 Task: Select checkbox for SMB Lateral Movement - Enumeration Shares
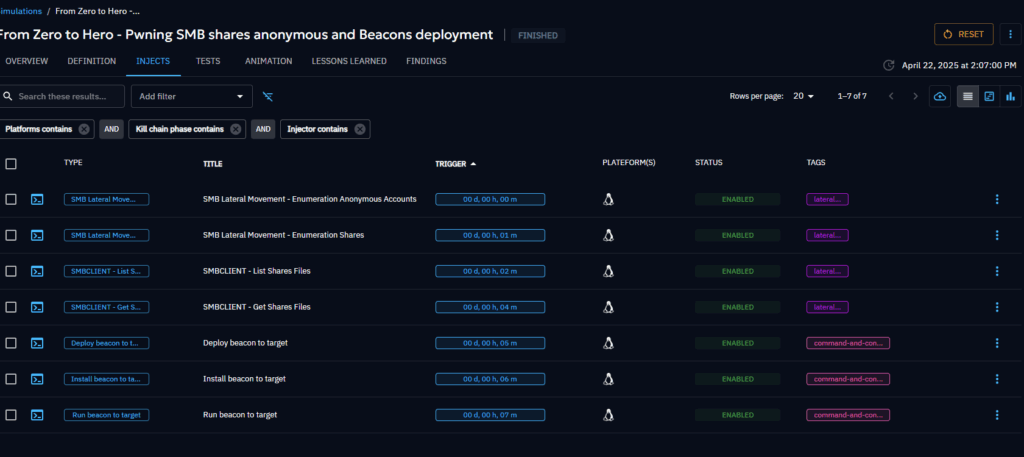[11, 235]
